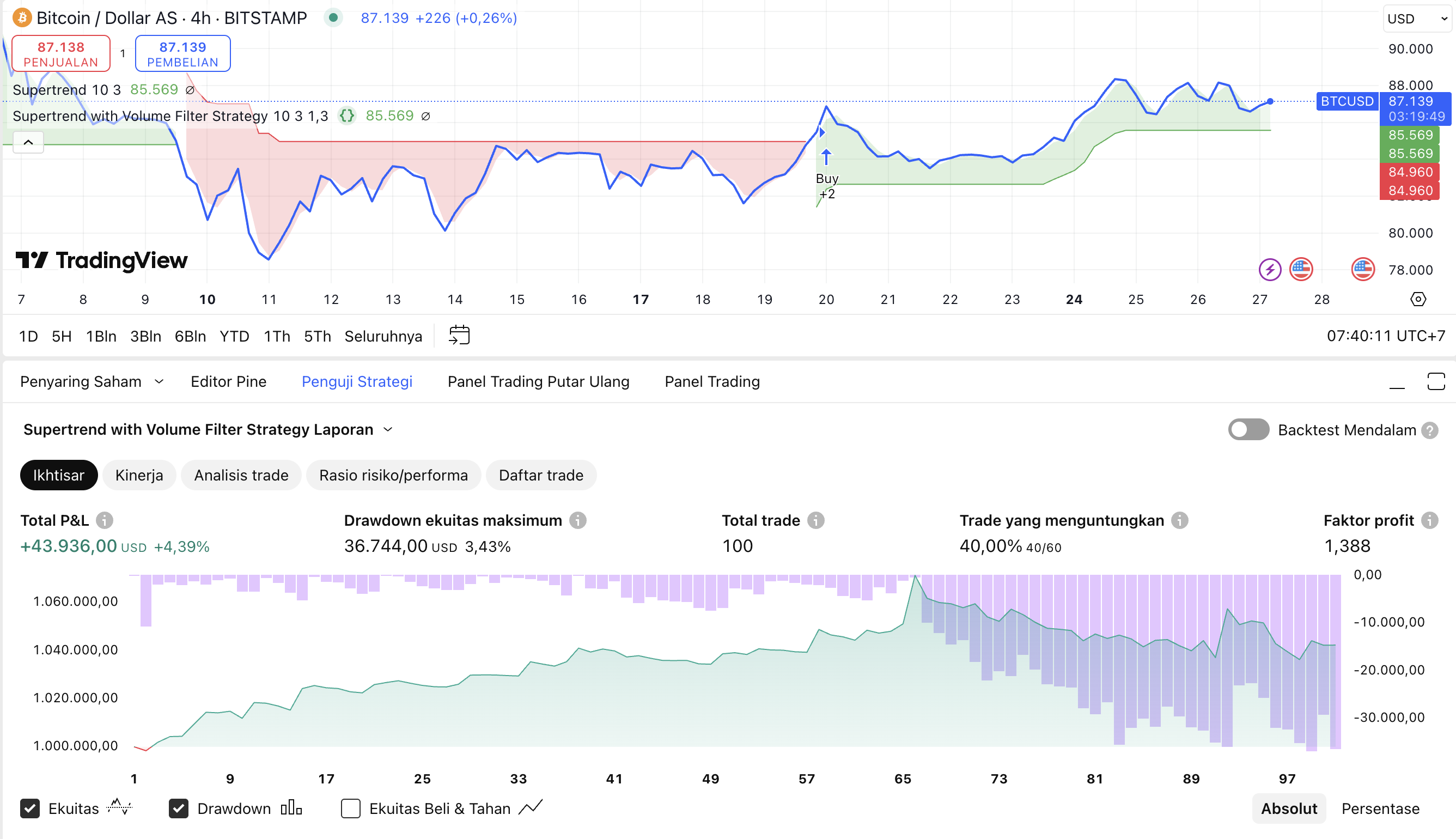The width and height of the screenshot is (1456, 839).
Task: Toggle the Backtest Mendalam switch
Action: pos(1248,430)
